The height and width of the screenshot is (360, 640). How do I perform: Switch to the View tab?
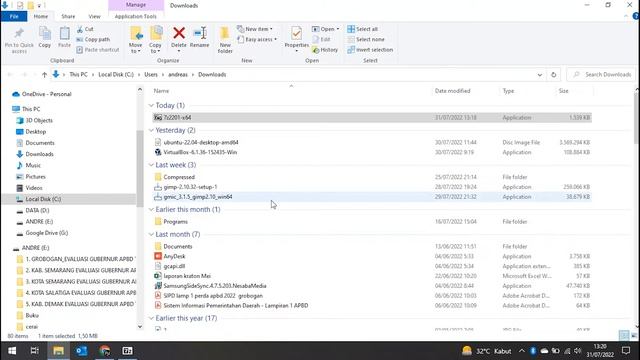click(94, 16)
